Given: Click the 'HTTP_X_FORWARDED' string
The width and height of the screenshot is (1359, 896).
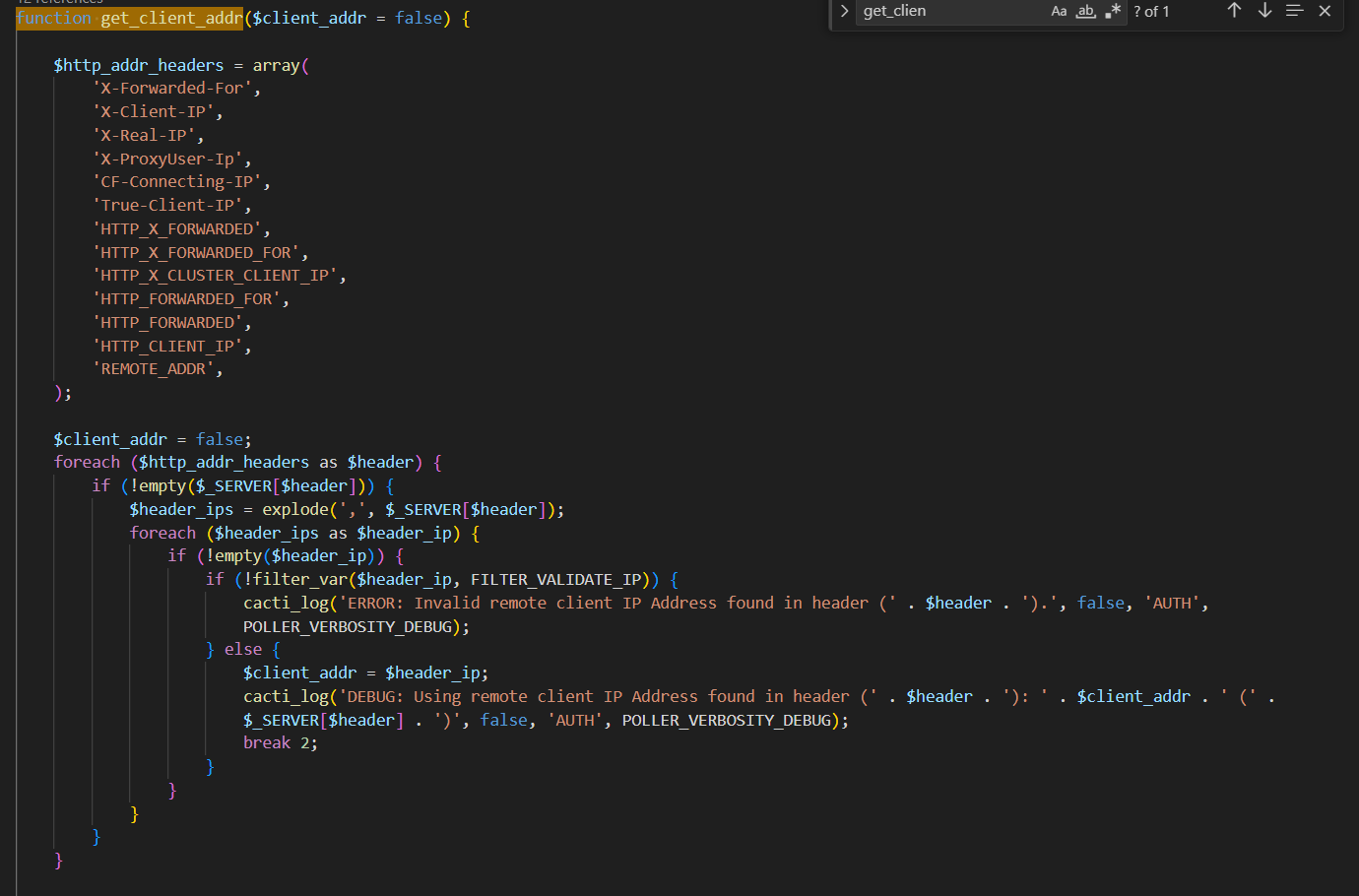Looking at the screenshot, I should pos(177,229).
